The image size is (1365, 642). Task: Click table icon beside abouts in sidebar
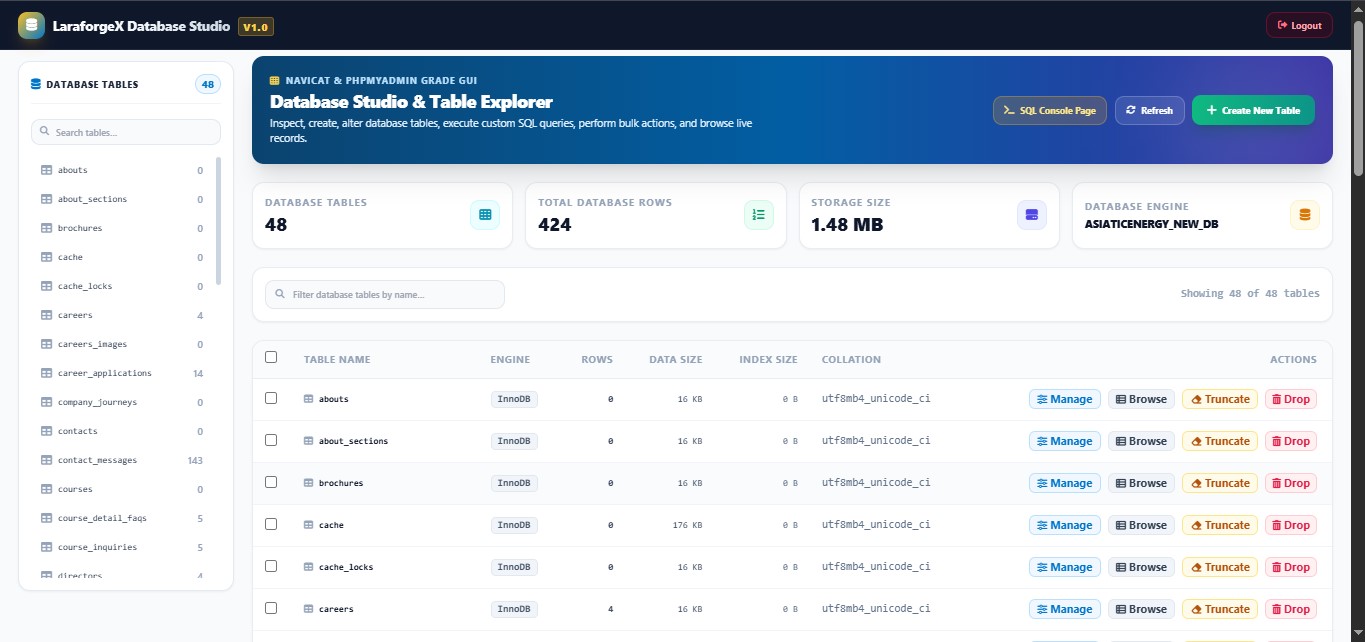tap(46, 170)
